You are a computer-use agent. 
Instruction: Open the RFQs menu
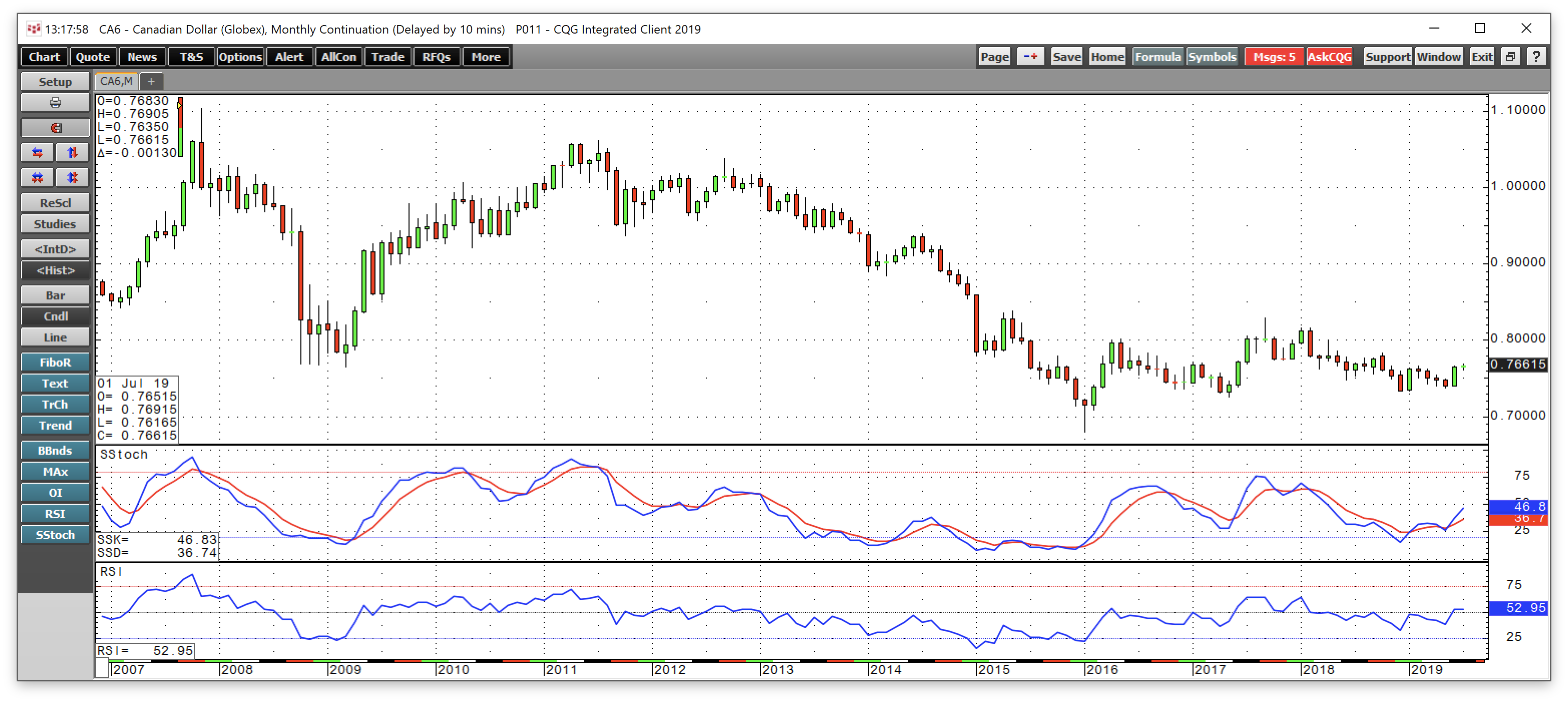pos(437,57)
